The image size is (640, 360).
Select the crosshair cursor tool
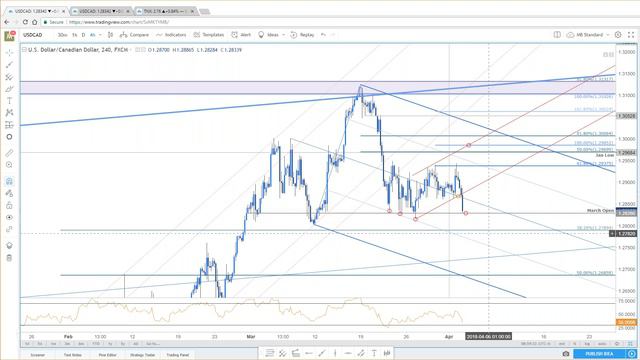tap(9, 53)
